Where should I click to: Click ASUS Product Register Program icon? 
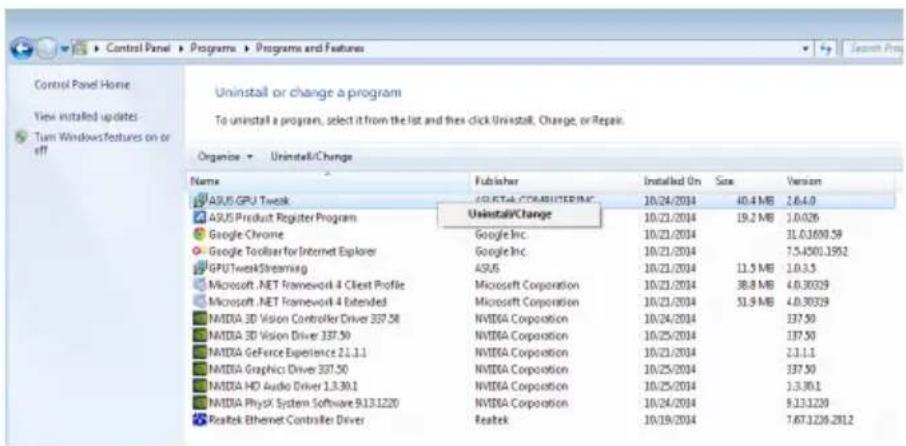pos(200,218)
